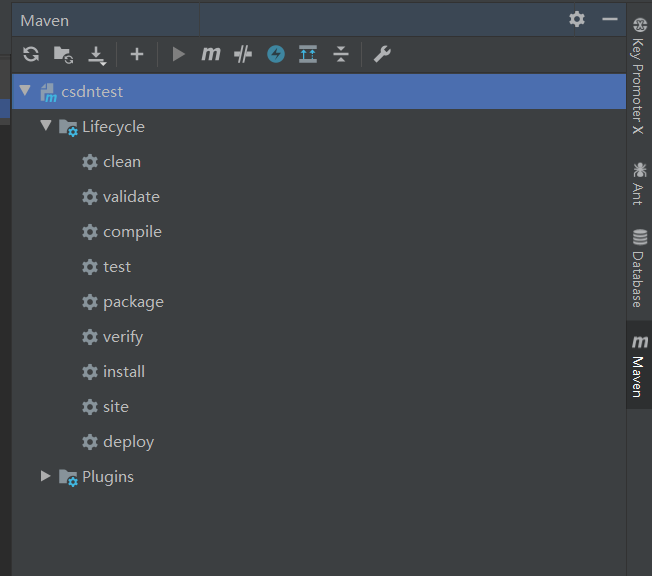Select the test lifecycle goal

coord(117,267)
